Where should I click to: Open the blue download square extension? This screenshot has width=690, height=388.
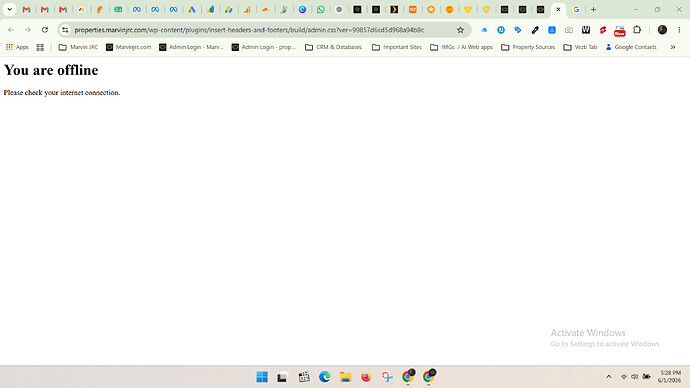(x=552, y=30)
